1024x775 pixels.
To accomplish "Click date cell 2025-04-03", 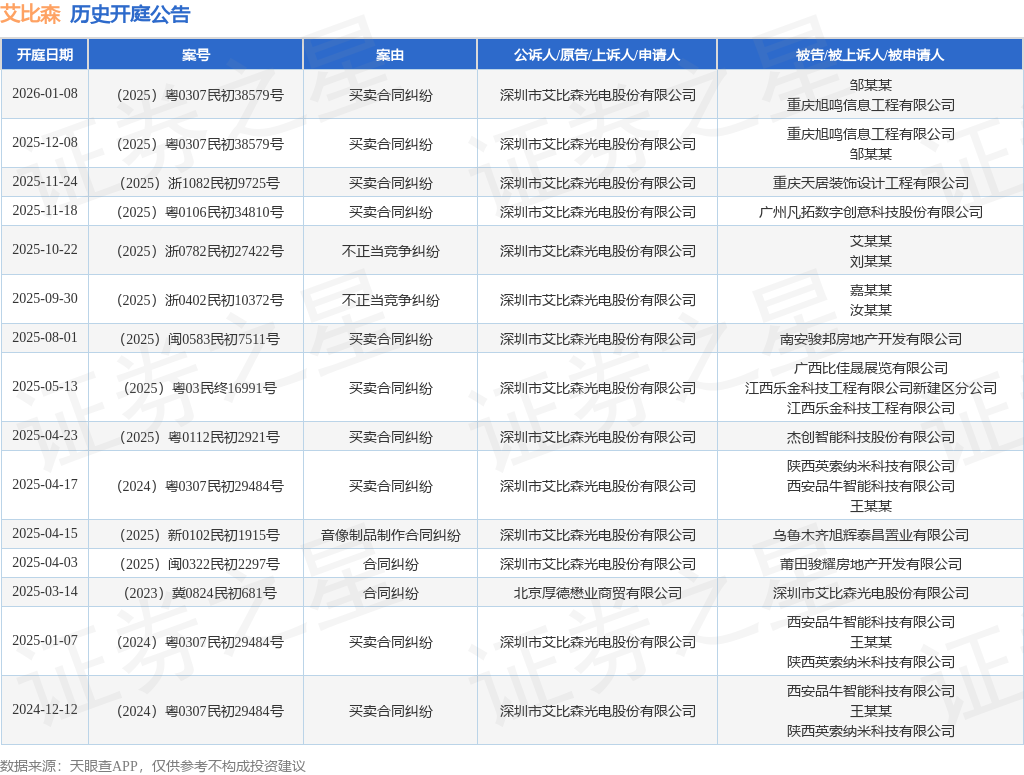I will point(45,562).
